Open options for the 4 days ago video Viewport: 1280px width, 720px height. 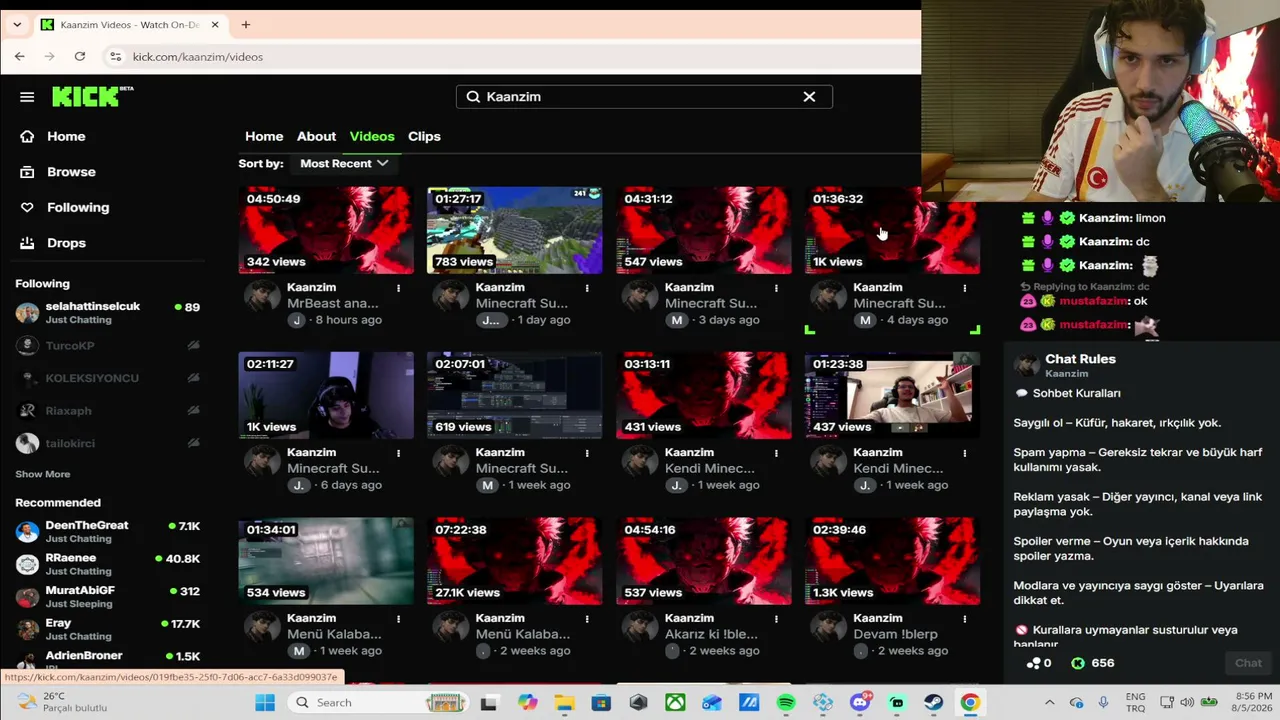[x=964, y=288]
